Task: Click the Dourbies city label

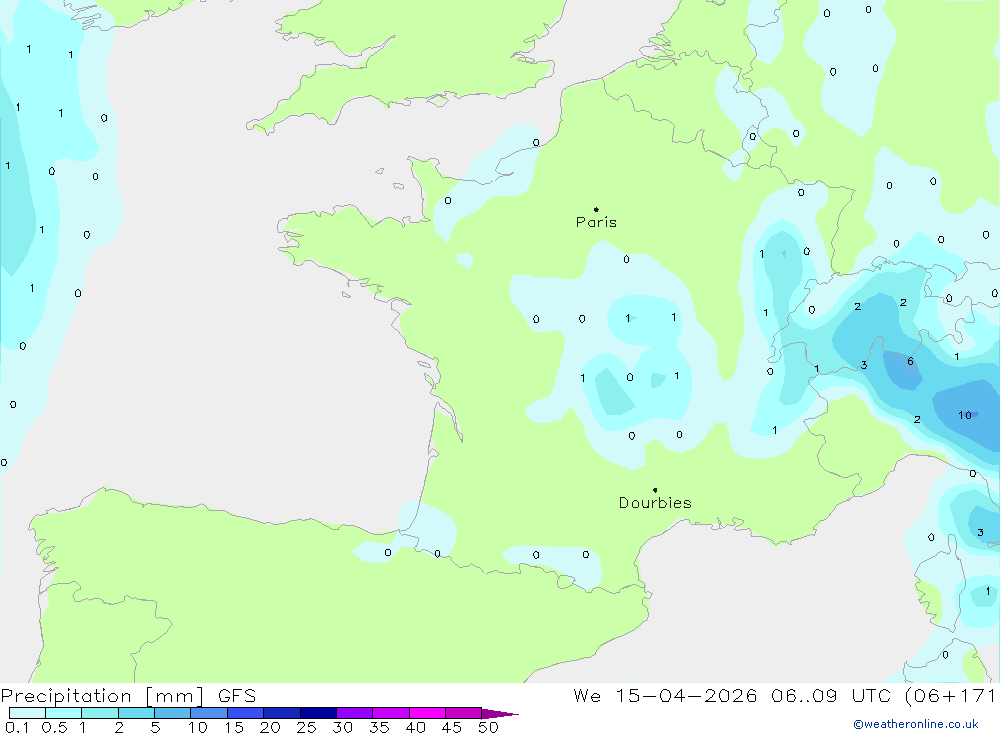Action: [655, 503]
